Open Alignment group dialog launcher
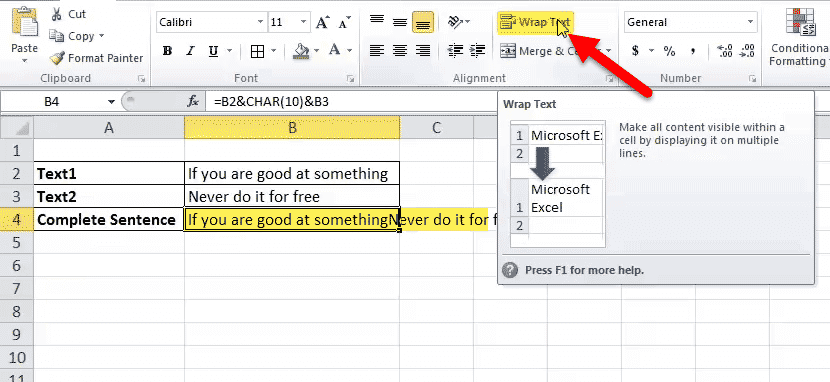This screenshot has height=382, width=830. (610, 79)
